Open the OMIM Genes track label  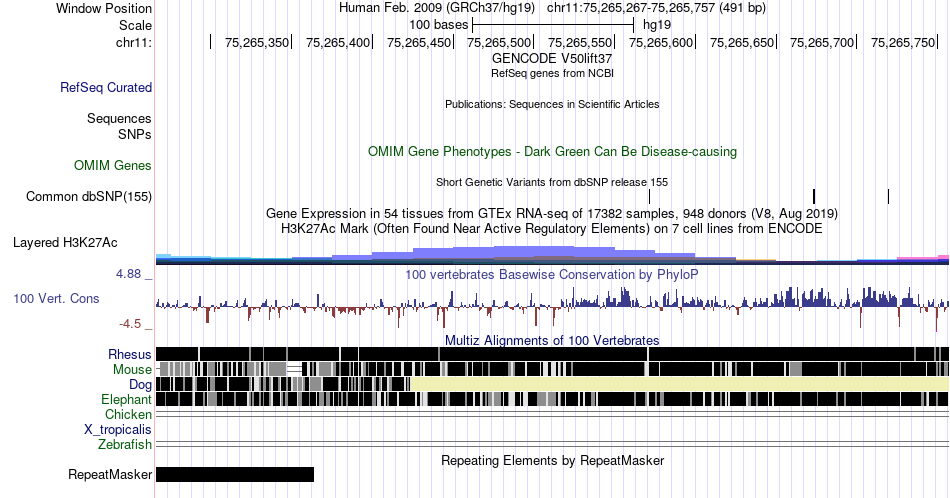(x=113, y=165)
